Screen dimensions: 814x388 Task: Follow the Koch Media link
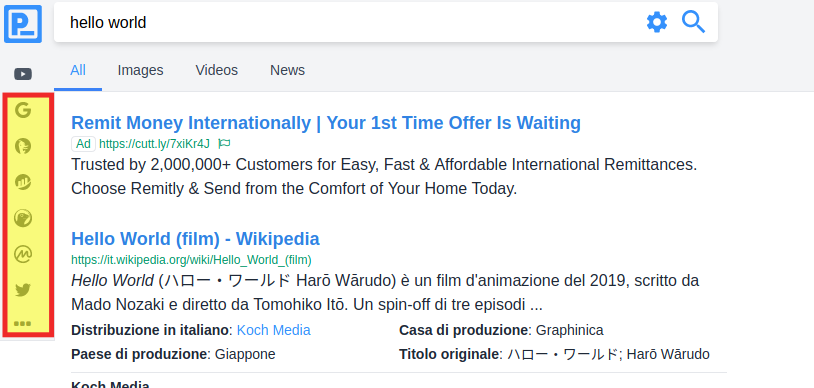pos(274,330)
